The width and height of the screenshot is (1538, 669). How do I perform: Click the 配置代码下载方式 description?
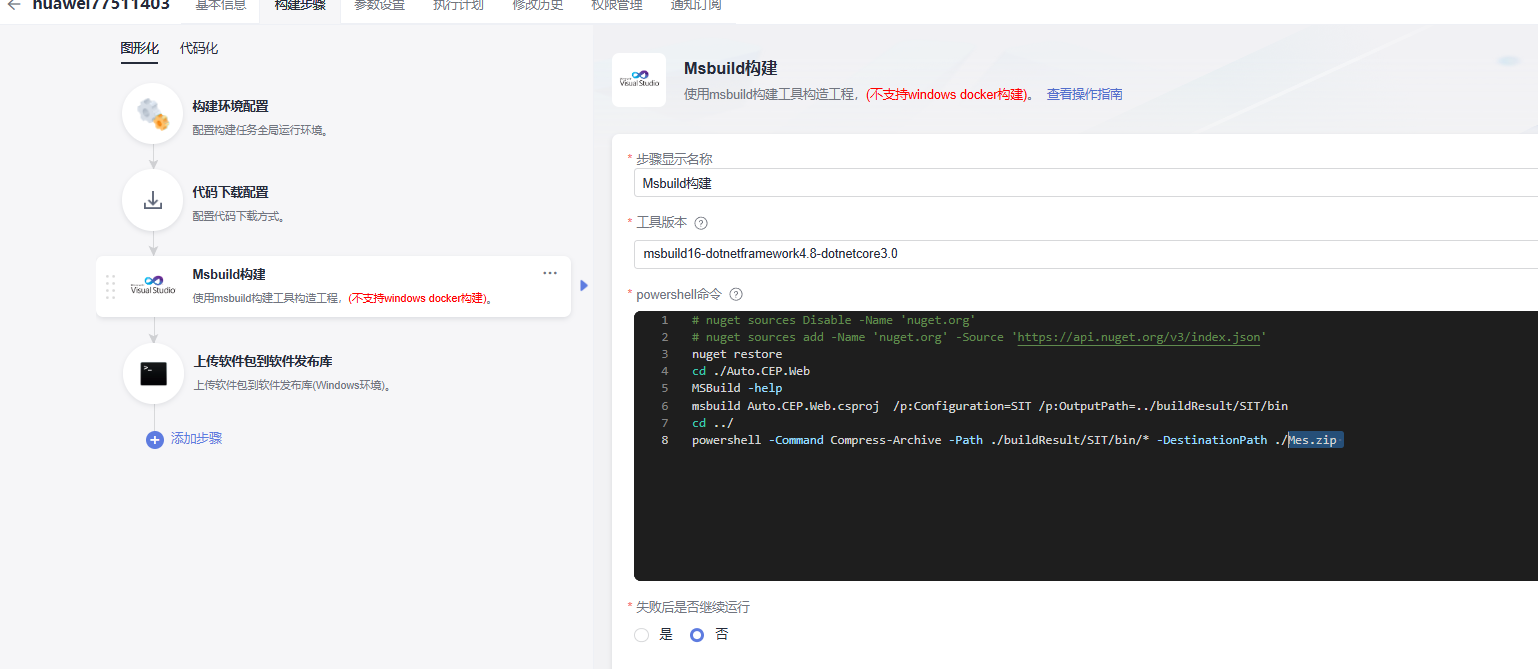pos(239,216)
